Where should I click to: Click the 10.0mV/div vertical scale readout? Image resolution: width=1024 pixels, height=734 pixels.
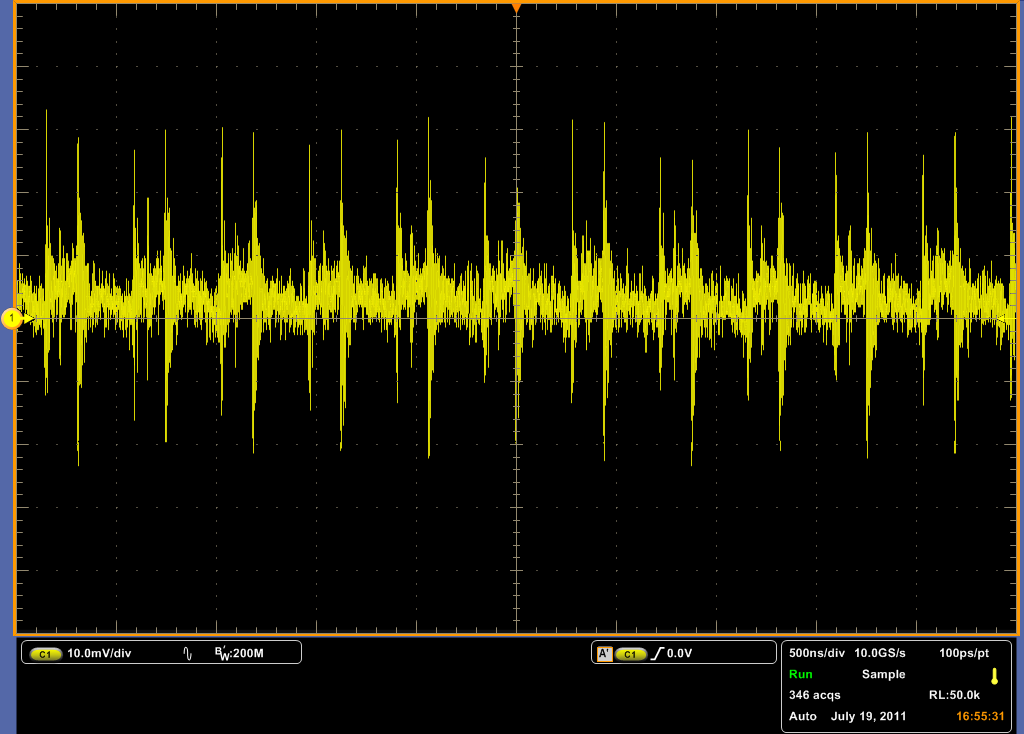coord(99,653)
